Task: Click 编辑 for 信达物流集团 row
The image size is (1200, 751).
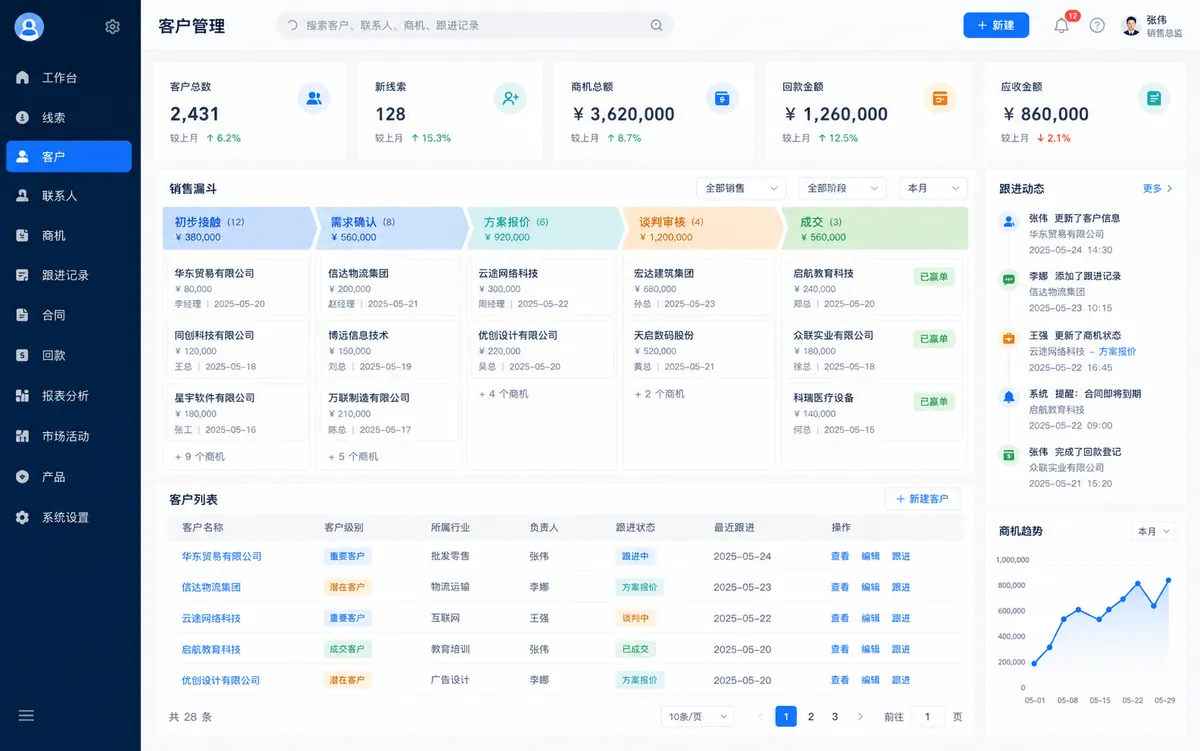Action: click(871, 587)
